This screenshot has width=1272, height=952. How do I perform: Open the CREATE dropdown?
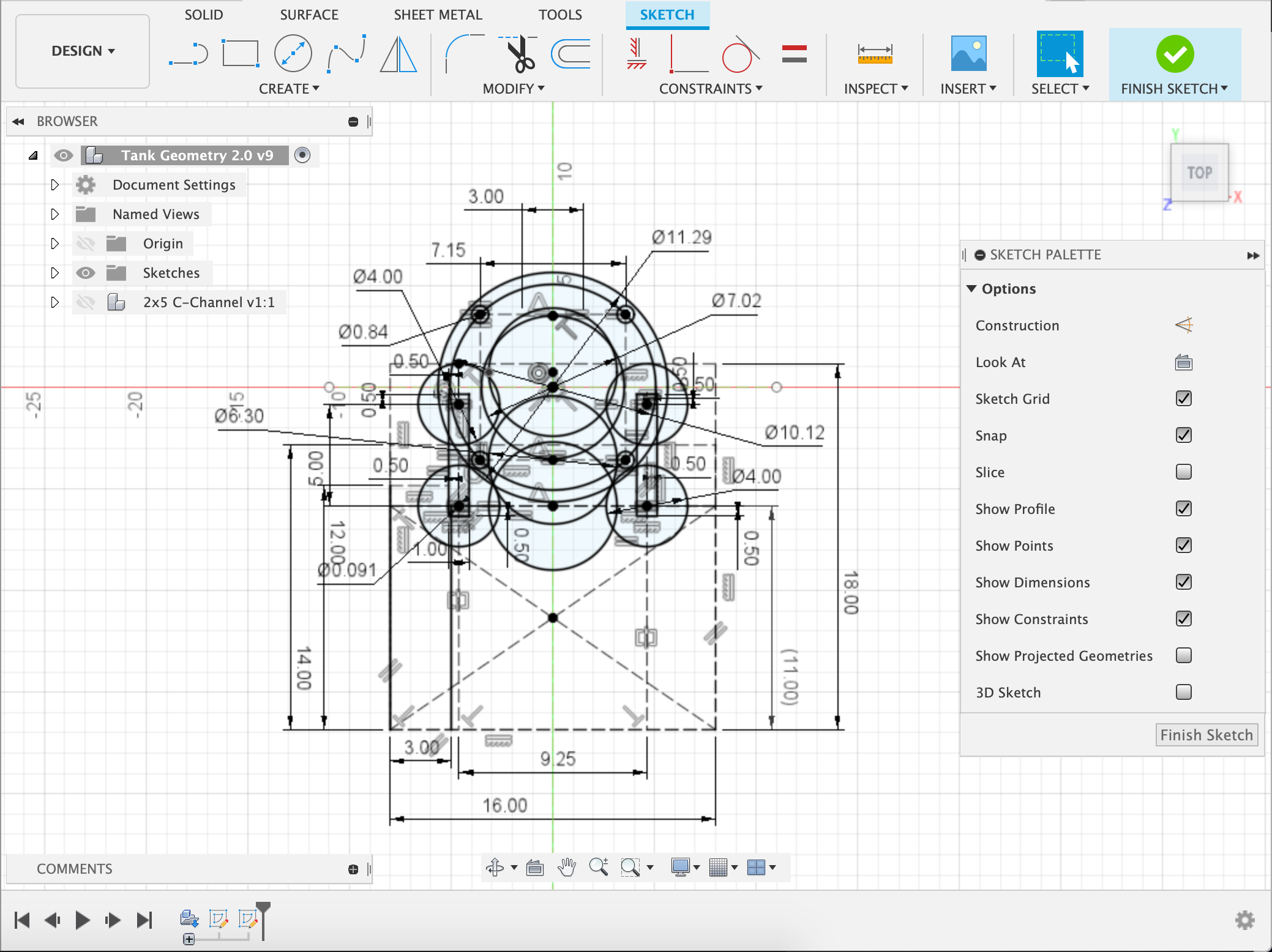click(x=289, y=88)
